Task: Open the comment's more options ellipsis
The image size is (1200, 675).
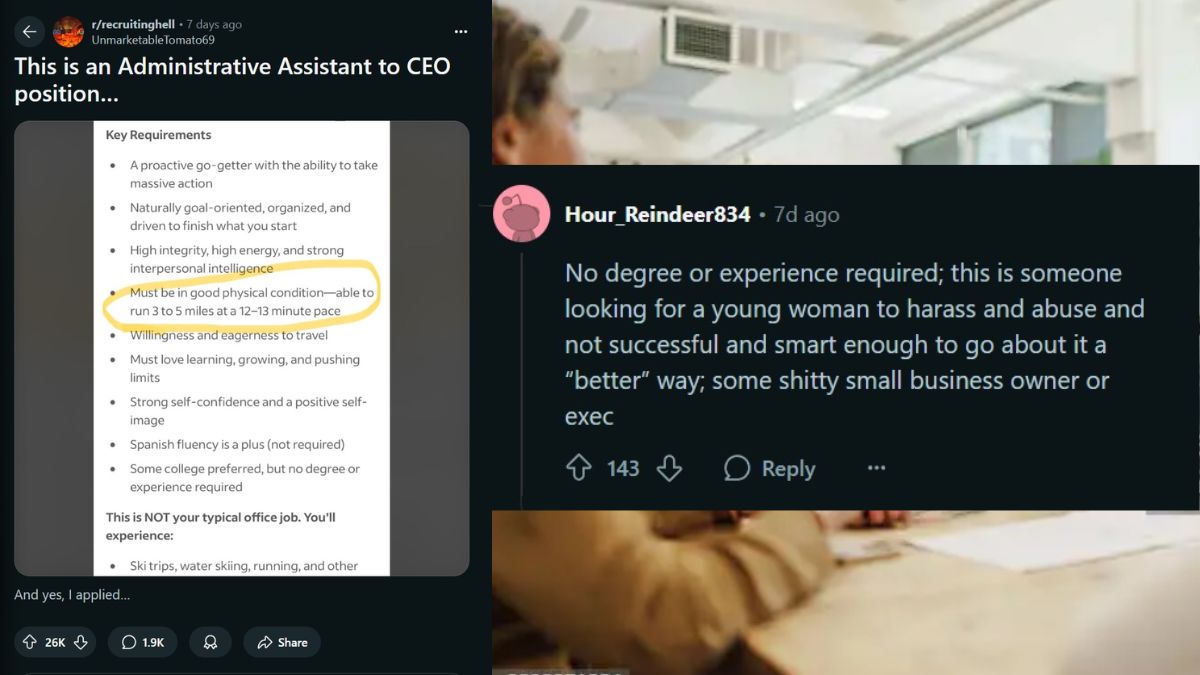Action: coord(876,468)
